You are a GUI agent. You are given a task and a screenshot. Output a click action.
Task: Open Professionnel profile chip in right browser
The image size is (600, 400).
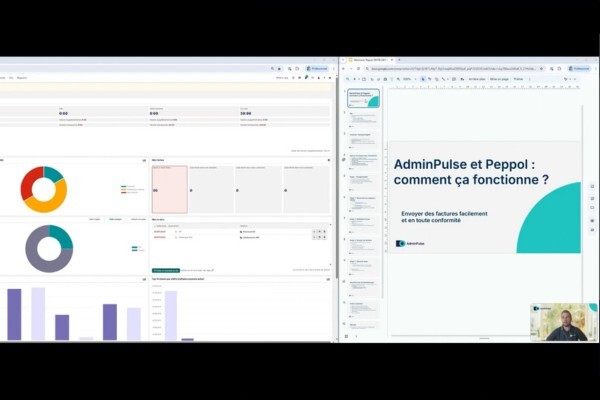coord(579,69)
